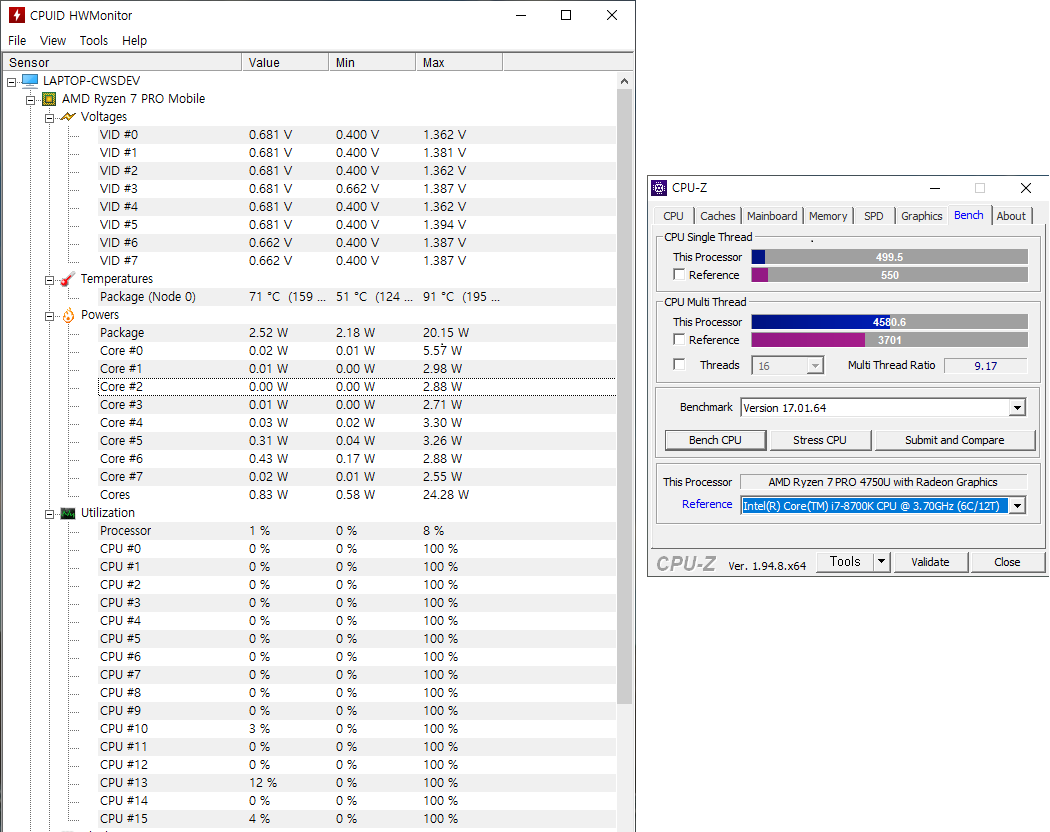
Task: Click the Powers flame icon
Action: (x=68, y=315)
